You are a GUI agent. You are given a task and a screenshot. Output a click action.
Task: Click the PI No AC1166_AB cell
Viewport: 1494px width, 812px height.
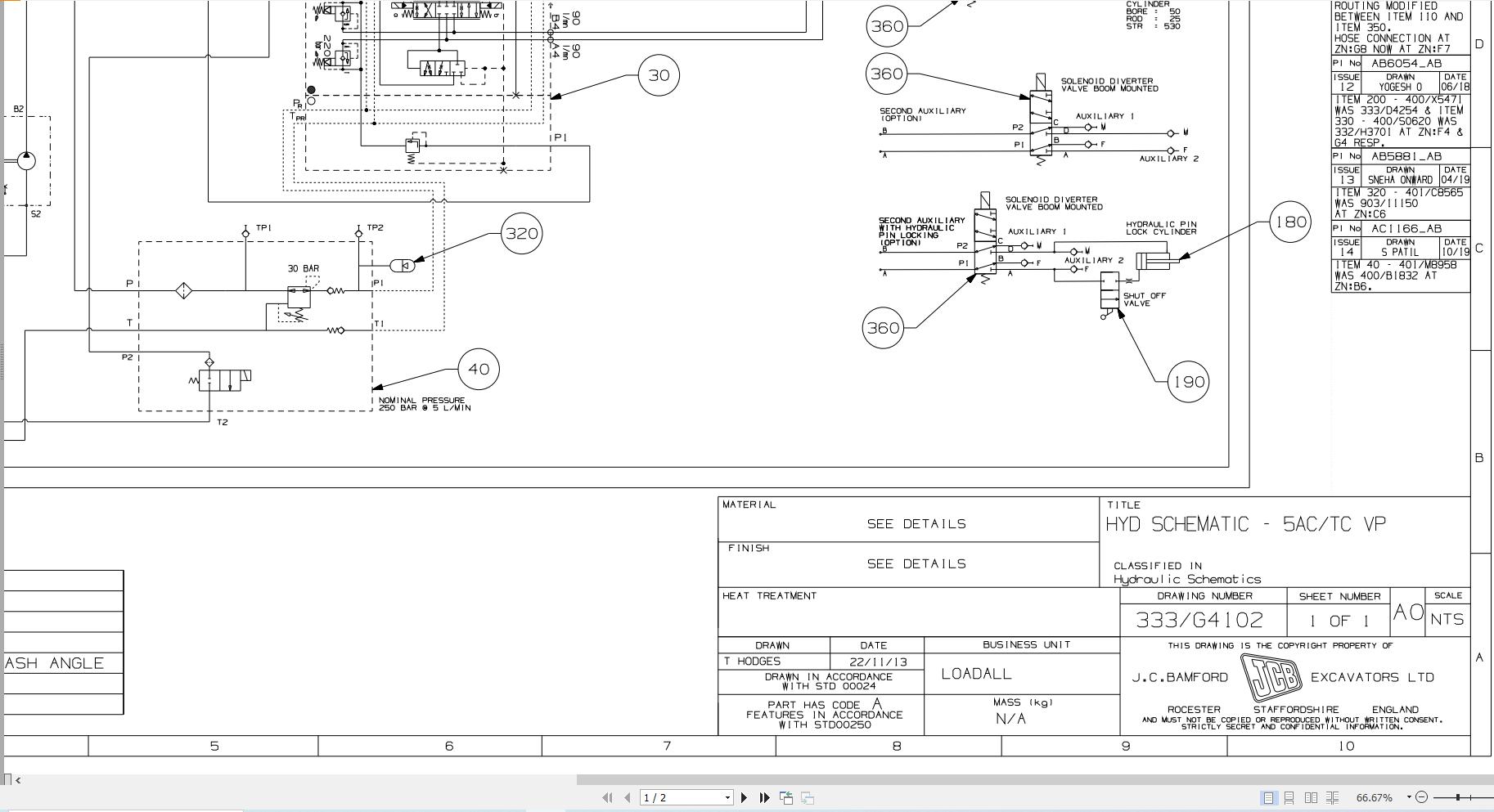1400,228
